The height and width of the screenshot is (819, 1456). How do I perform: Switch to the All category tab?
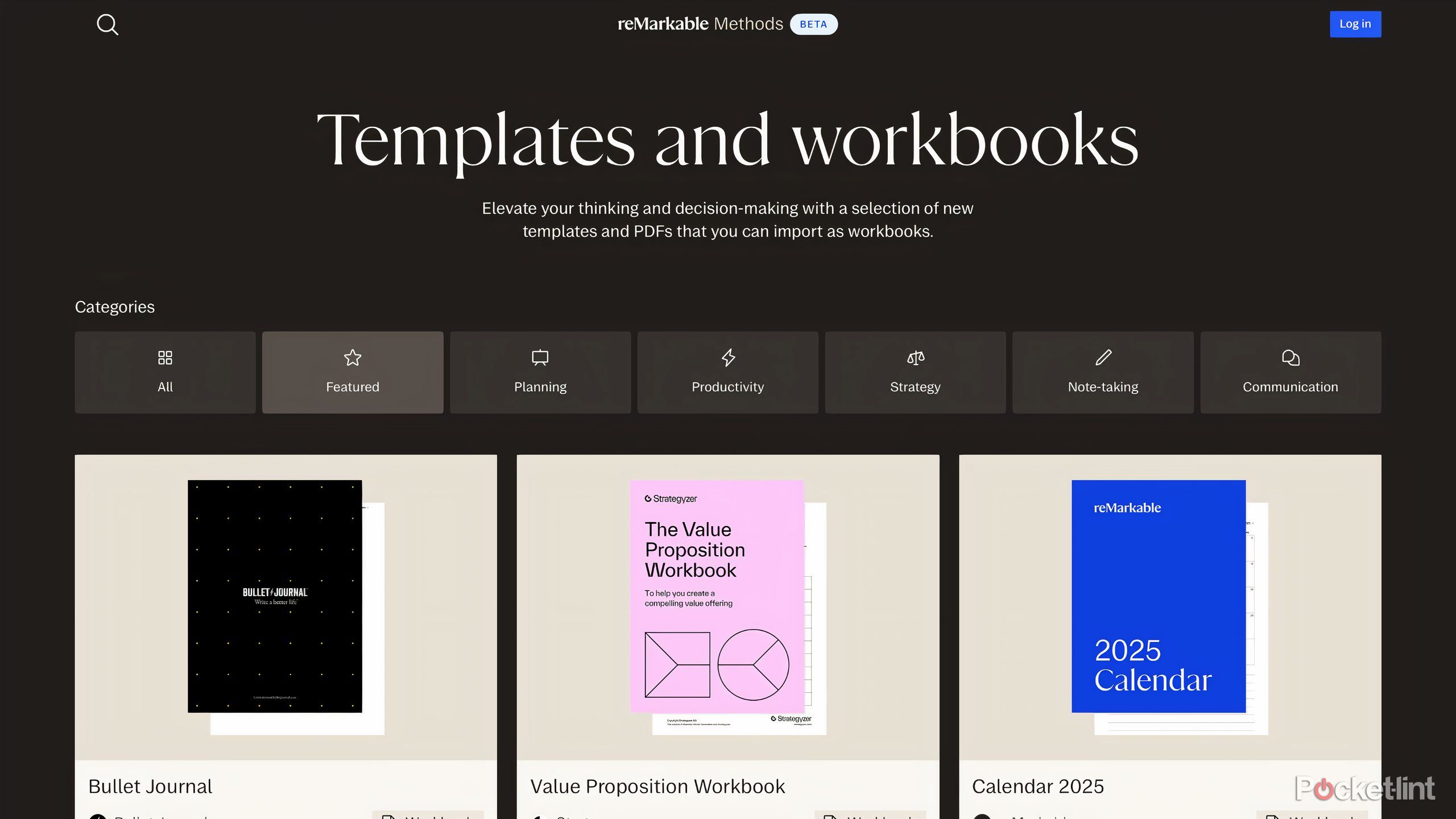[x=165, y=373]
